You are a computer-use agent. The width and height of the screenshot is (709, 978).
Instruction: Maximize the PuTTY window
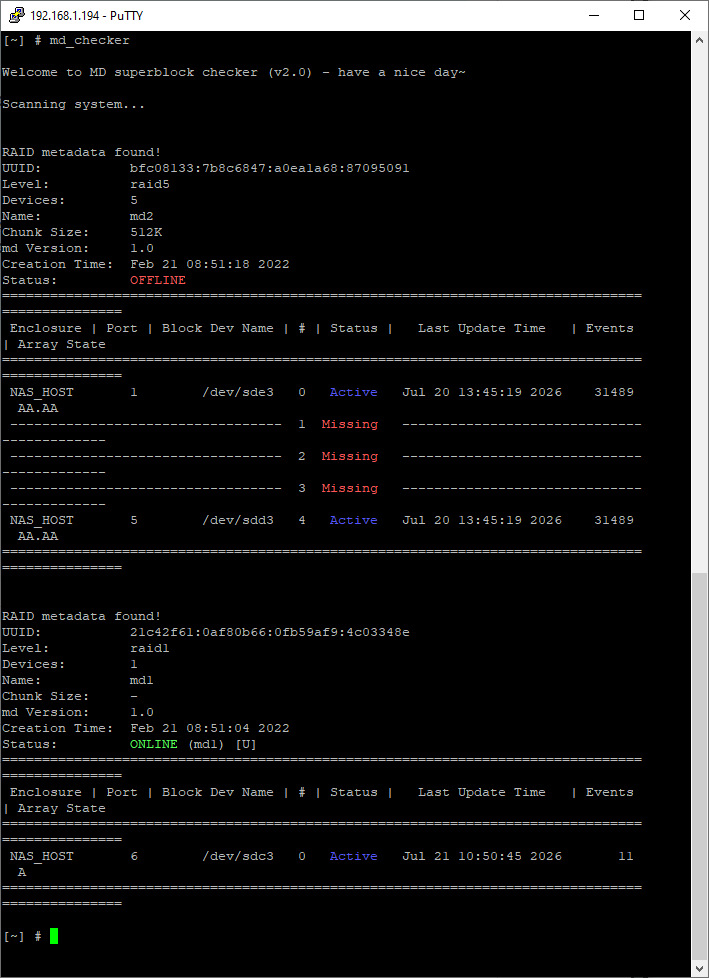[639, 15]
